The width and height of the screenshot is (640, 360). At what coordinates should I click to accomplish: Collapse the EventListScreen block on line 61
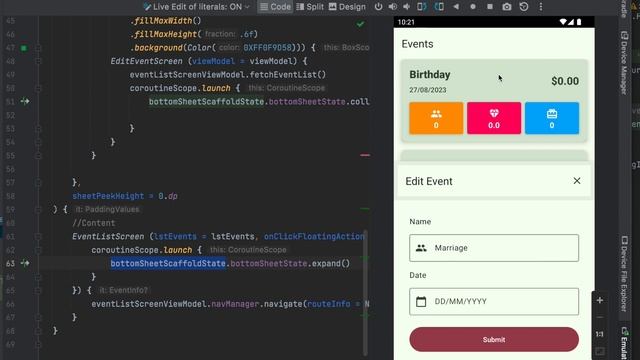pyautogui.click(x=38, y=236)
